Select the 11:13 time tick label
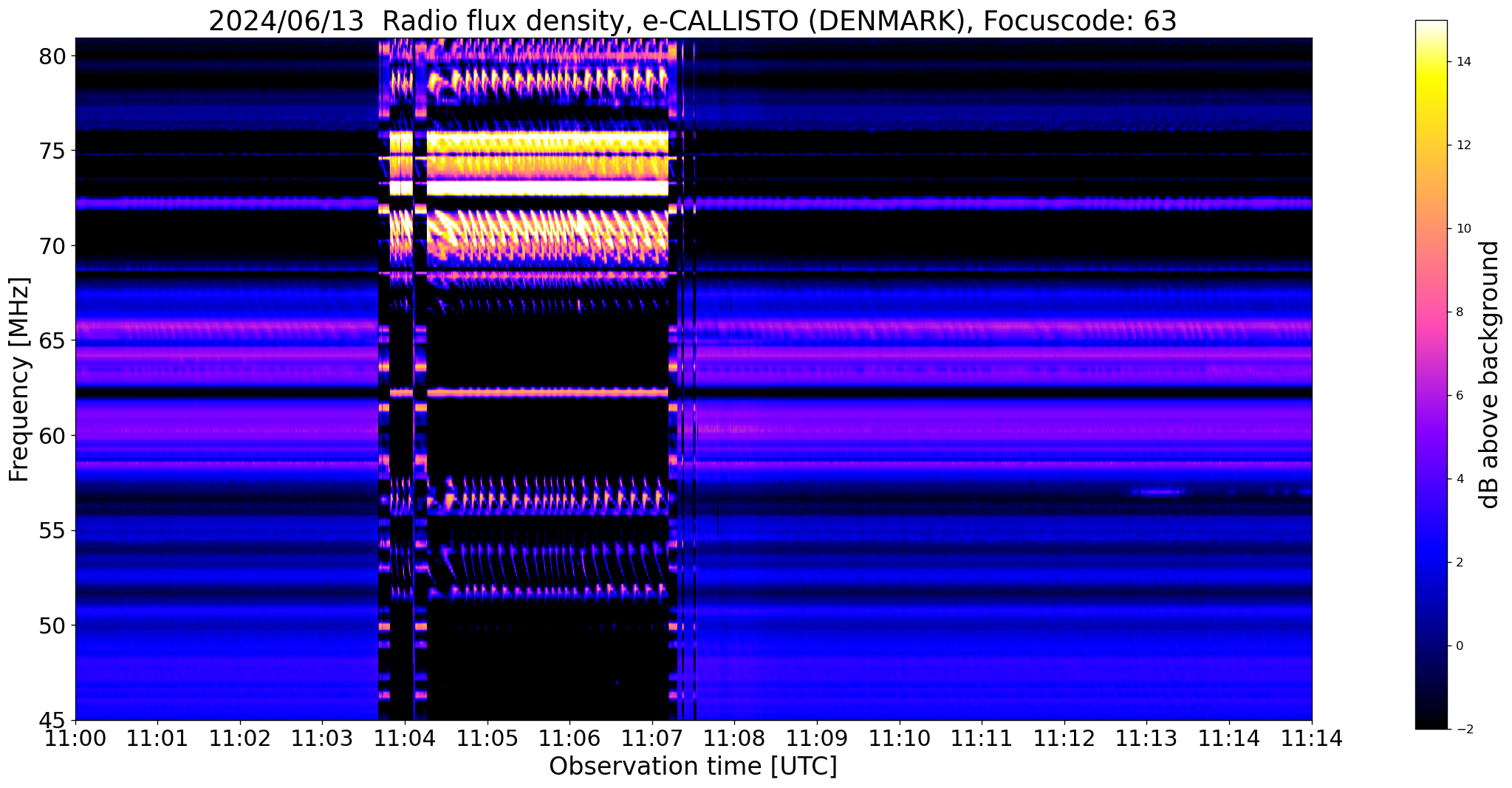Screen dimensions: 1512x788 (1146, 738)
